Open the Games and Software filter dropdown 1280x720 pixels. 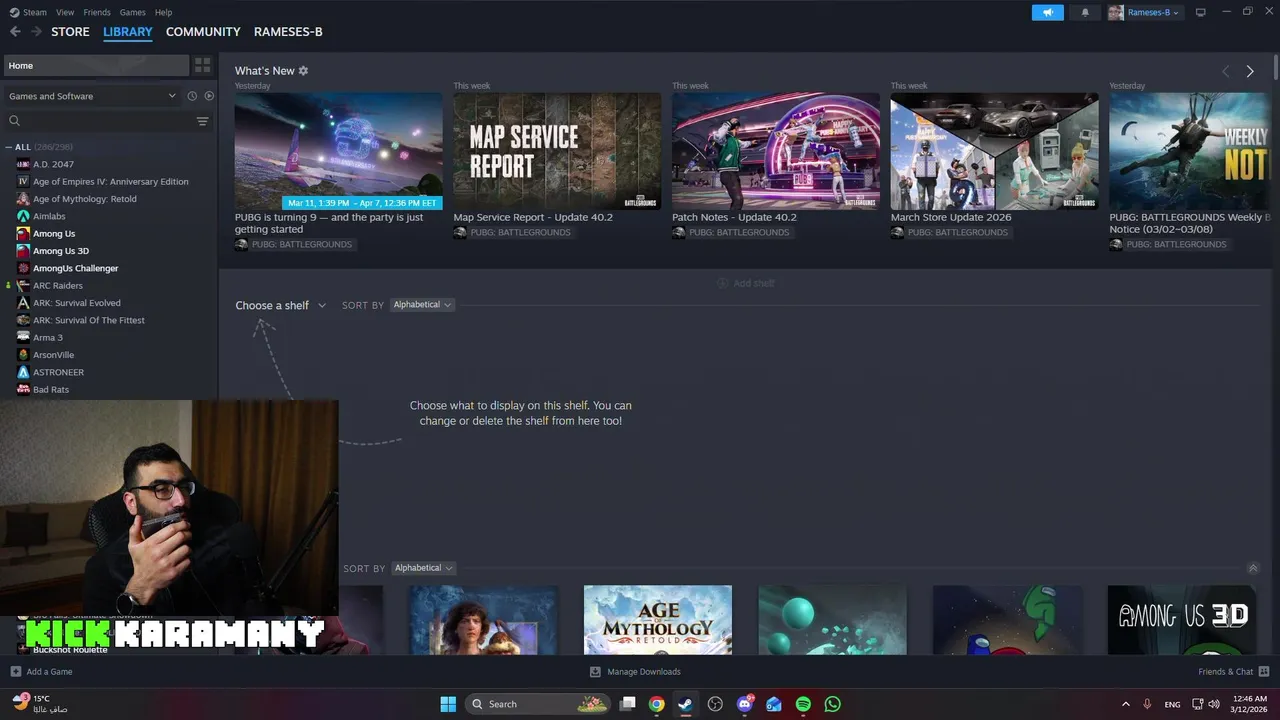pos(92,96)
